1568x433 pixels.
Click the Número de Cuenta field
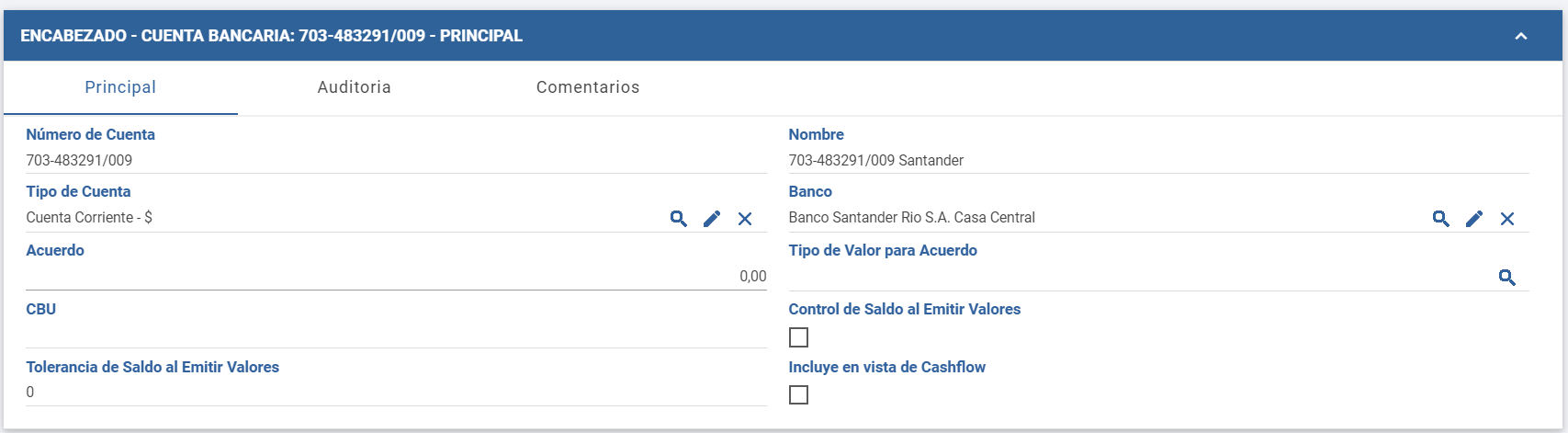click(x=395, y=161)
